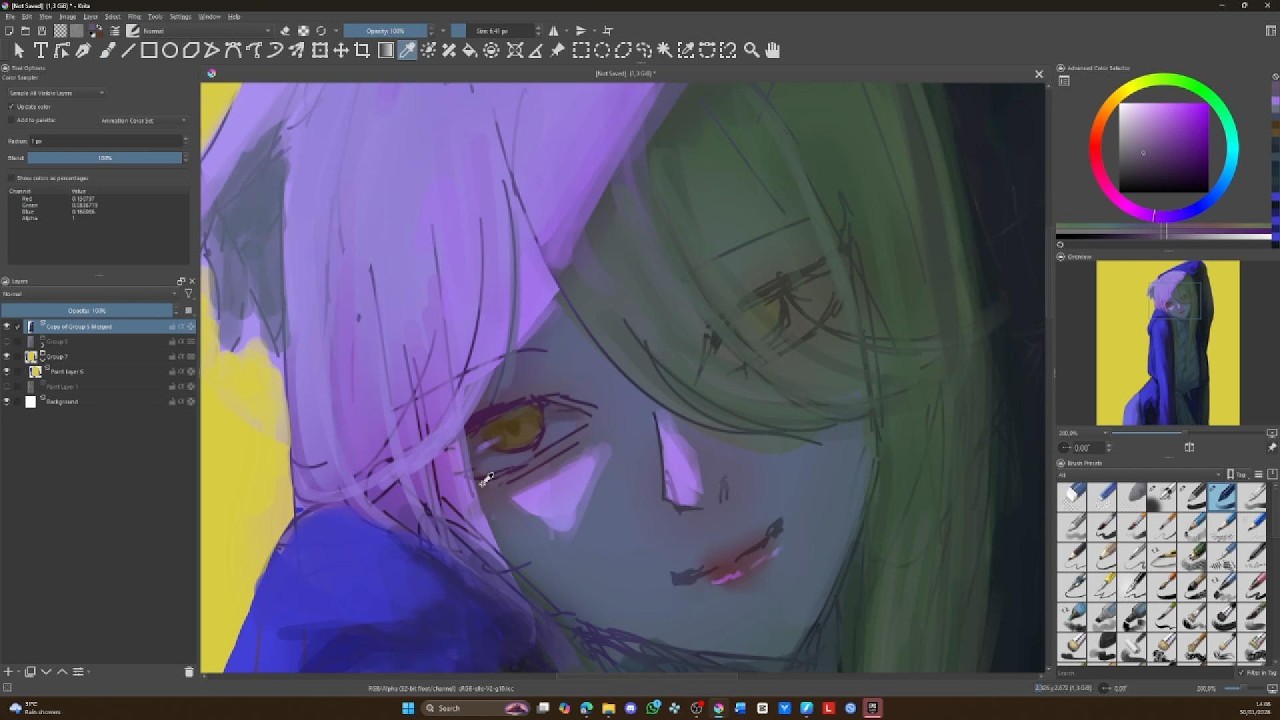Open the layer blending mode Normal dropdown
This screenshot has width=1280, height=720.
click(90, 294)
